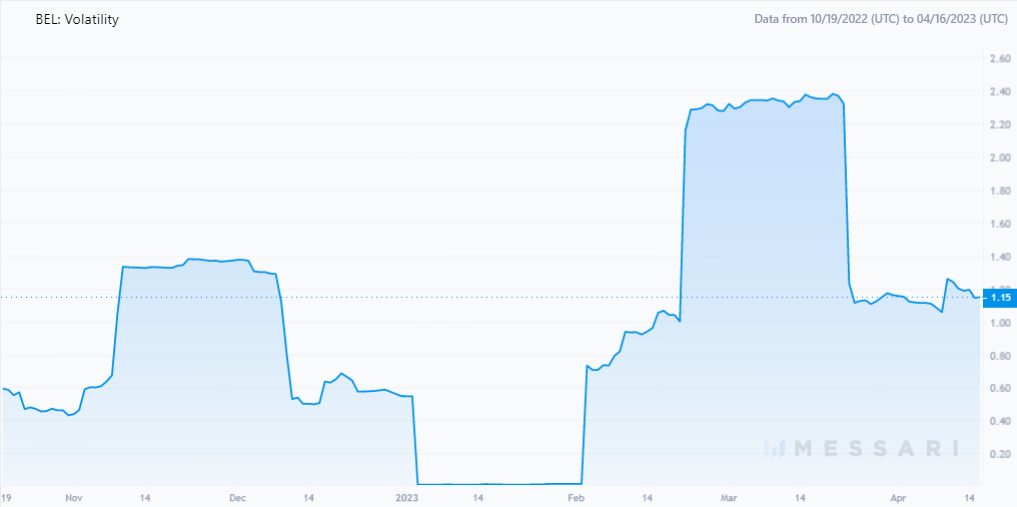This screenshot has width=1017, height=507.
Task: Click the 2.40 y-axis label
Action: pyautogui.click(x=1000, y=91)
